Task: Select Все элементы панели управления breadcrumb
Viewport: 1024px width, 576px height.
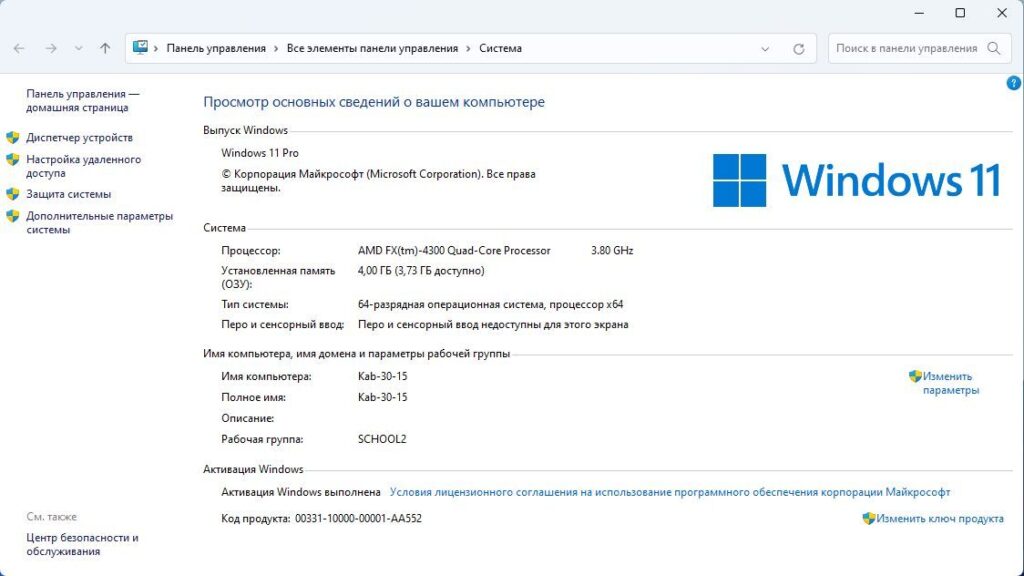Action: coord(372,48)
